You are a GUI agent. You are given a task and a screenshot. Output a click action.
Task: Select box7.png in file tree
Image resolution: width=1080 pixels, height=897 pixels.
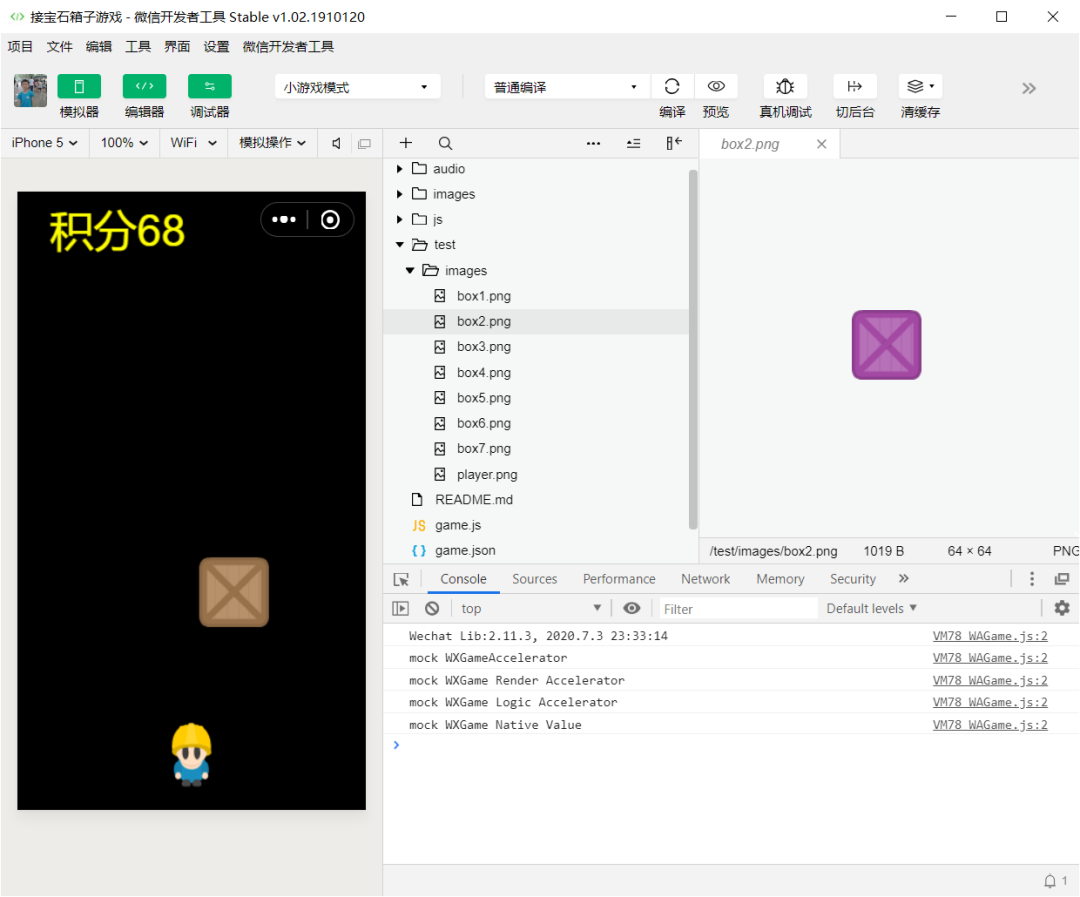(484, 448)
